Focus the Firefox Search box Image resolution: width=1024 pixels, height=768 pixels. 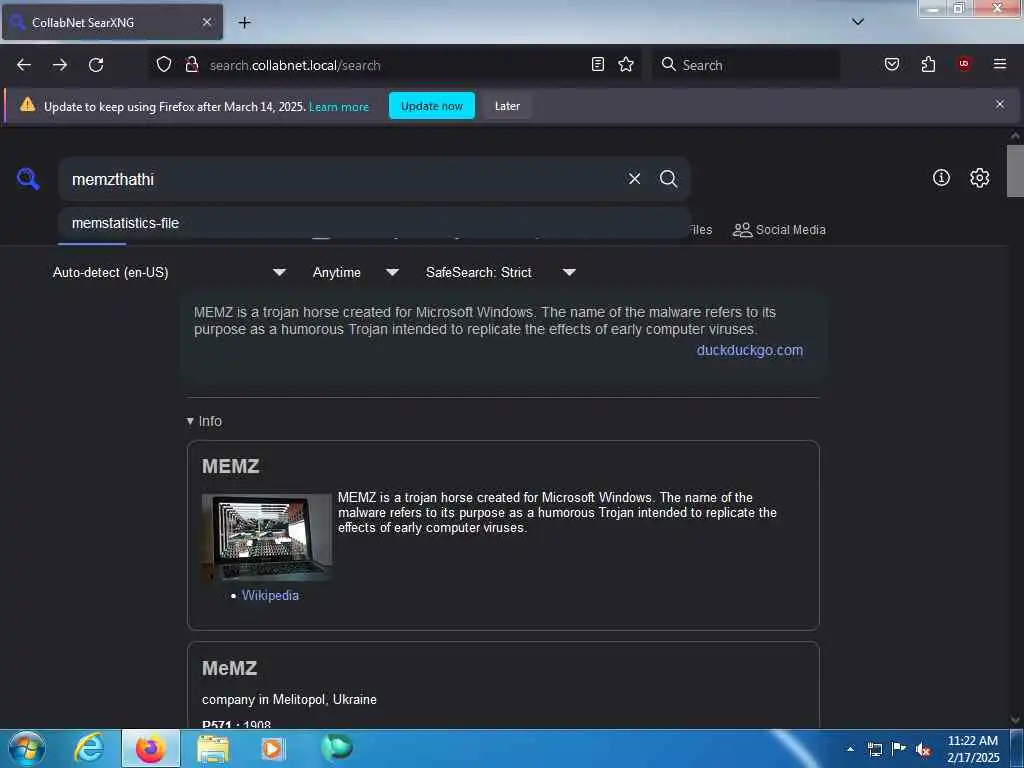click(745, 65)
